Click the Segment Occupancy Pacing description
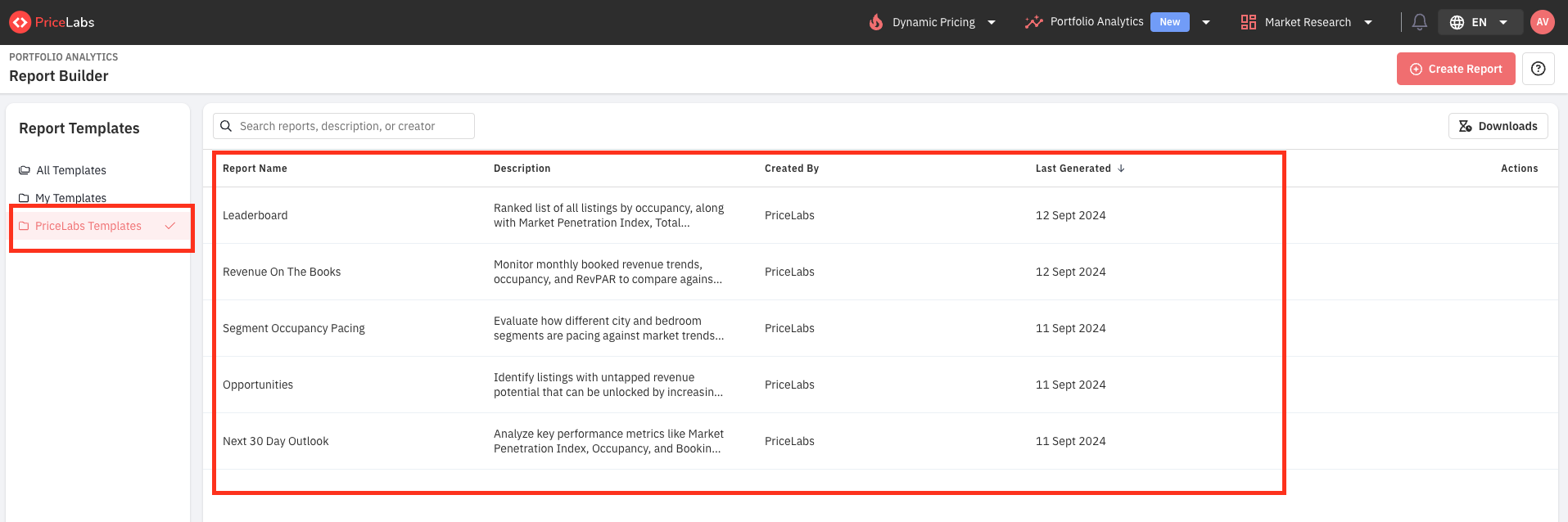The height and width of the screenshot is (522, 1568). click(608, 328)
